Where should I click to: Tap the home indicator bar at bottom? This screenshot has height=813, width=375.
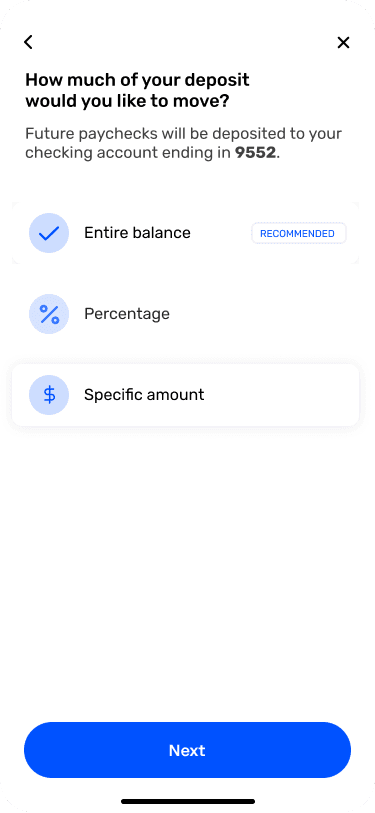tap(188, 801)
